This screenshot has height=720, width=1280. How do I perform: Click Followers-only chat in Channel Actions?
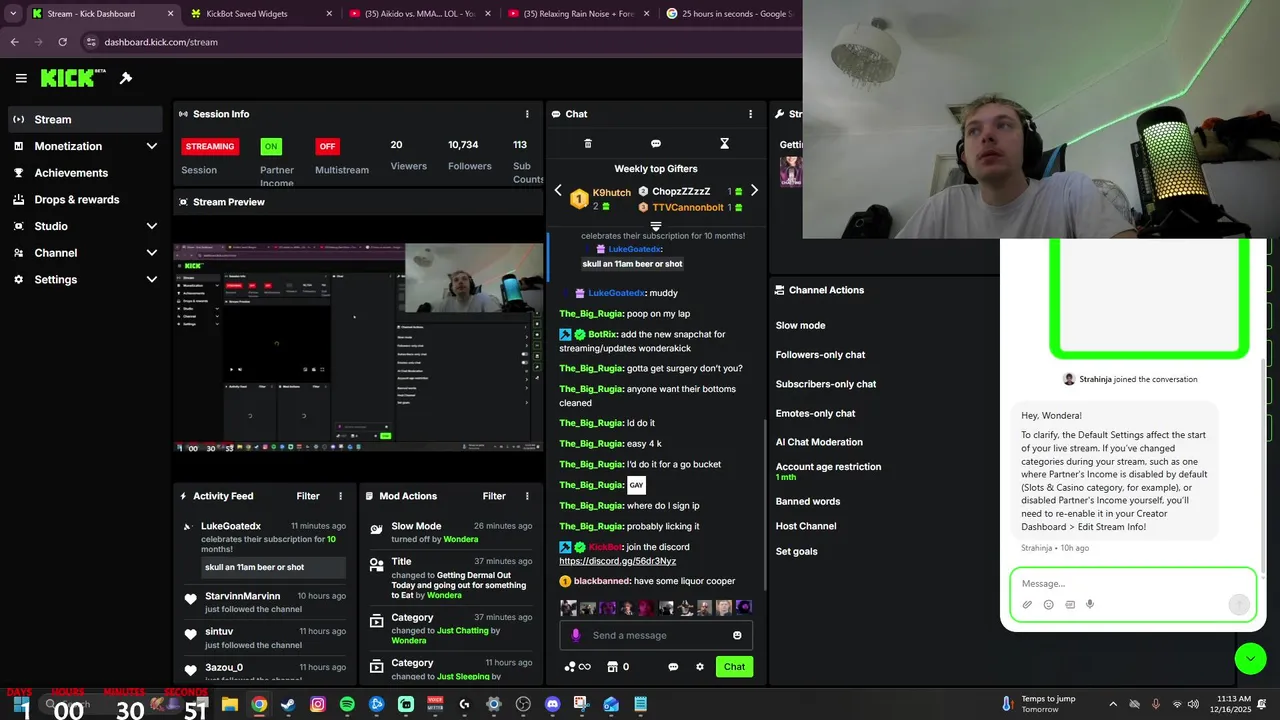pyautogui.click(x=820, y=354)
